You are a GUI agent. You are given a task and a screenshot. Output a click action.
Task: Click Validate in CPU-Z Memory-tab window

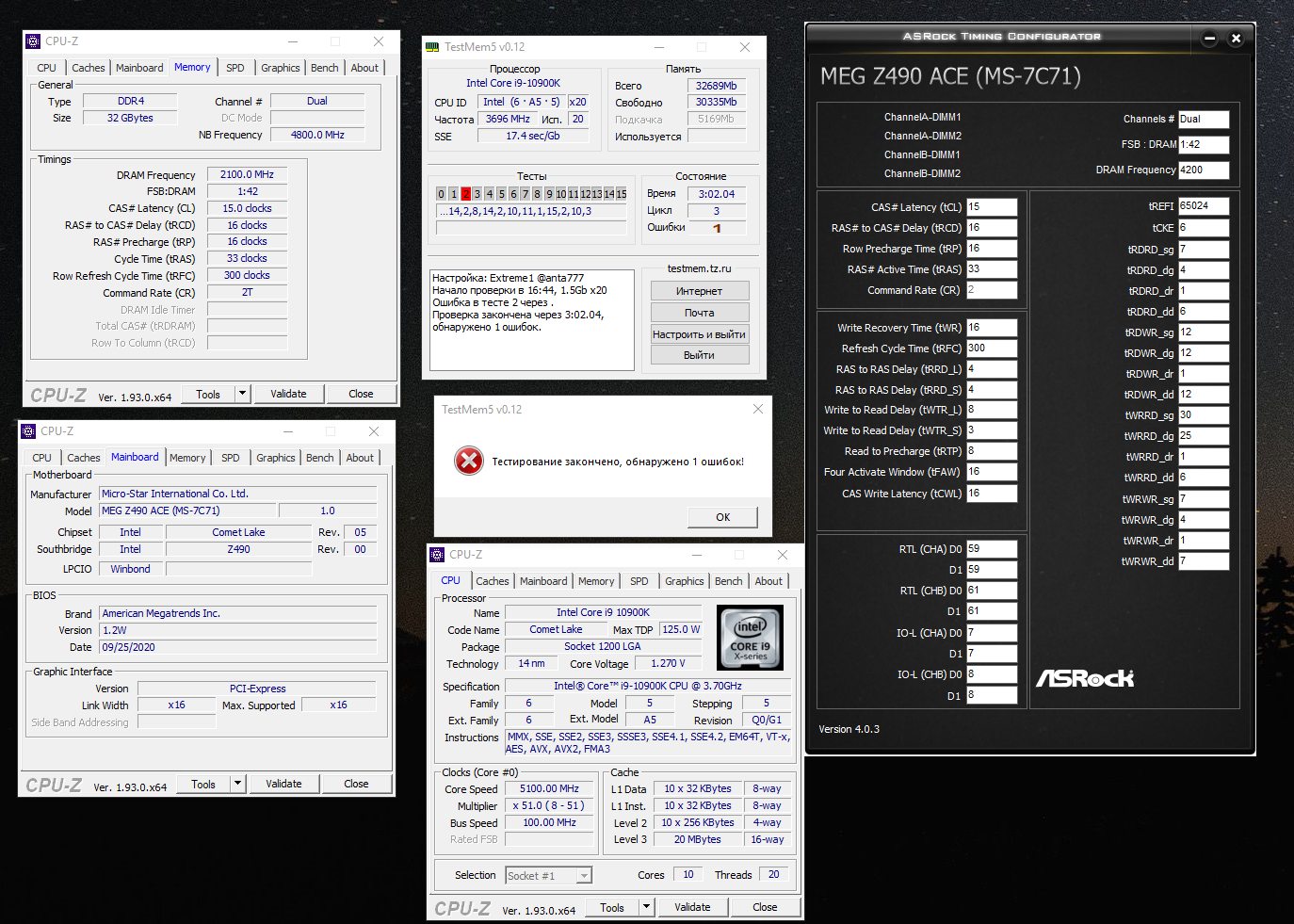(x=288, y=394)
